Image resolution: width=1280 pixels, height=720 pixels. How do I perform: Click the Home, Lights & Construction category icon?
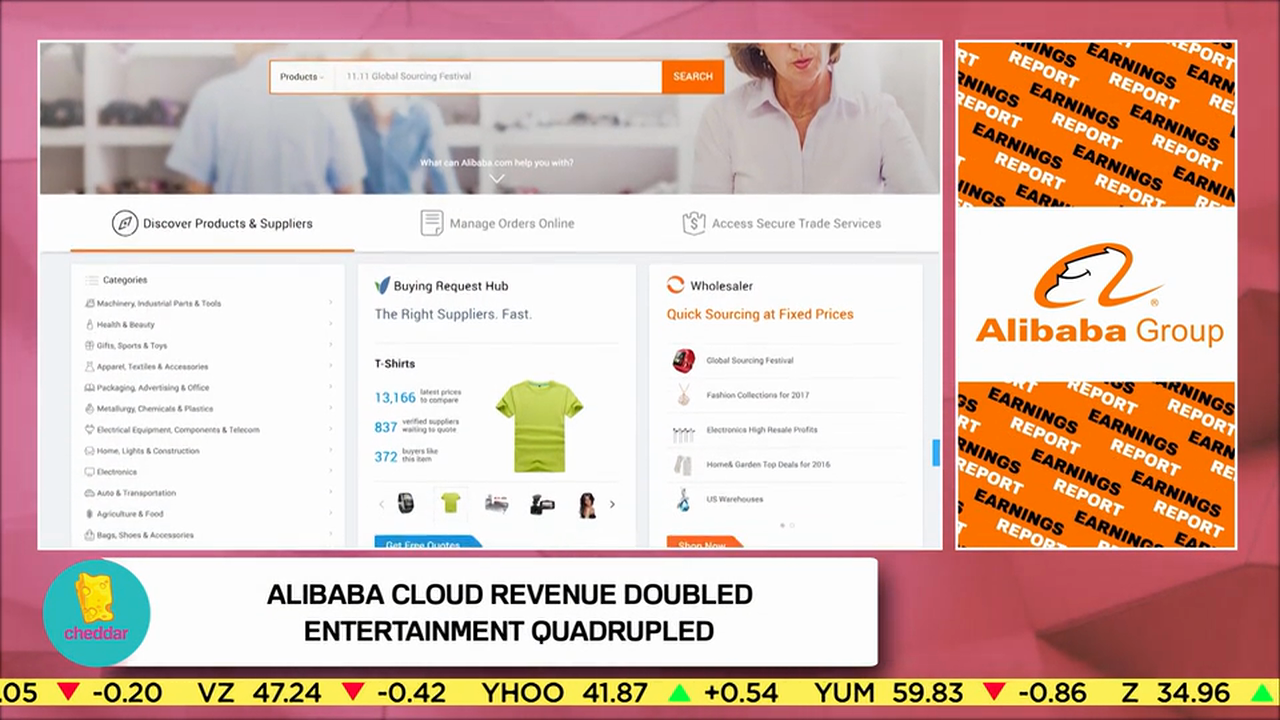89,450
